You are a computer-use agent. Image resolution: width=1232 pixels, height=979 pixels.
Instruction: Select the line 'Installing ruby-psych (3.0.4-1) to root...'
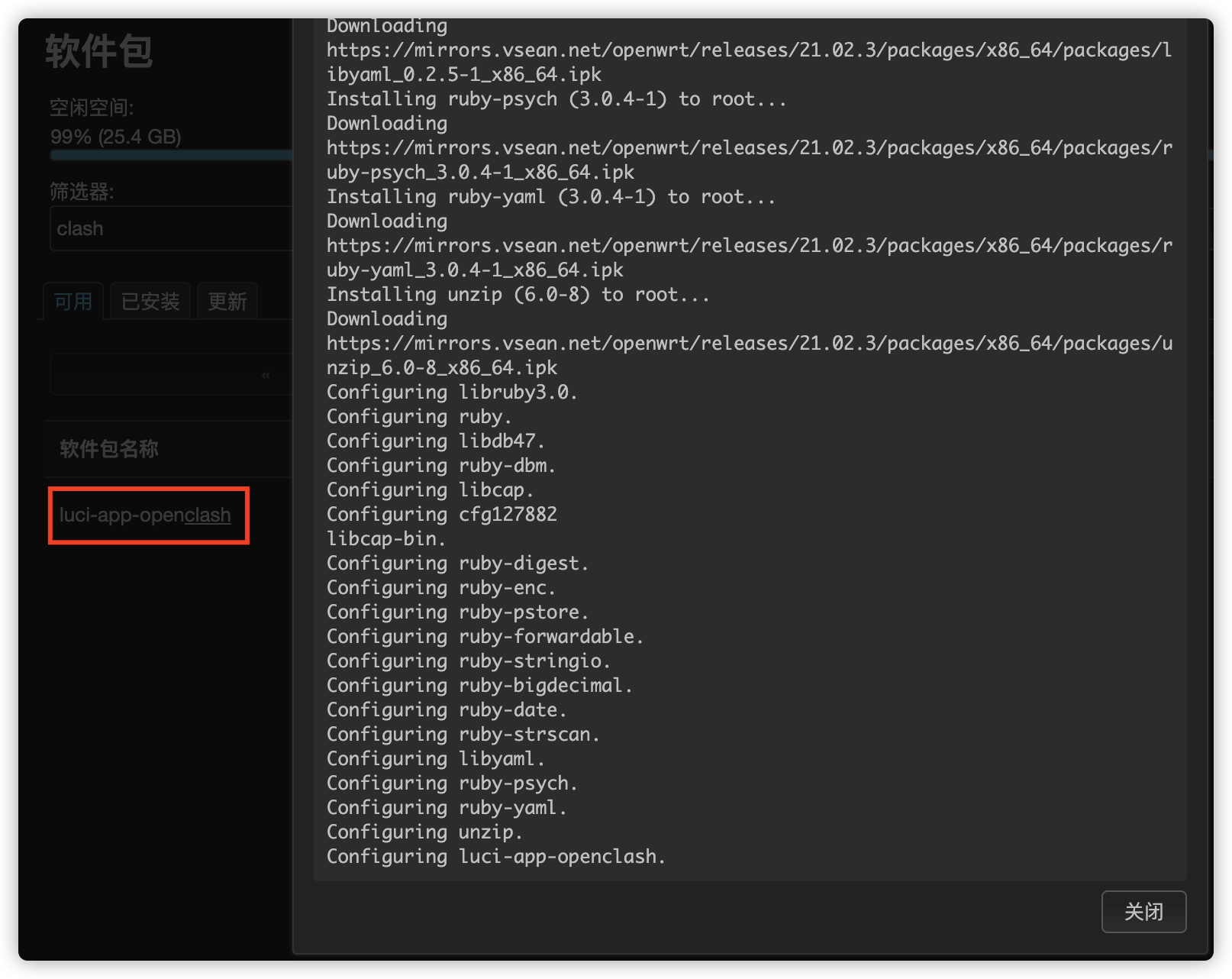(x=556, y=99)
